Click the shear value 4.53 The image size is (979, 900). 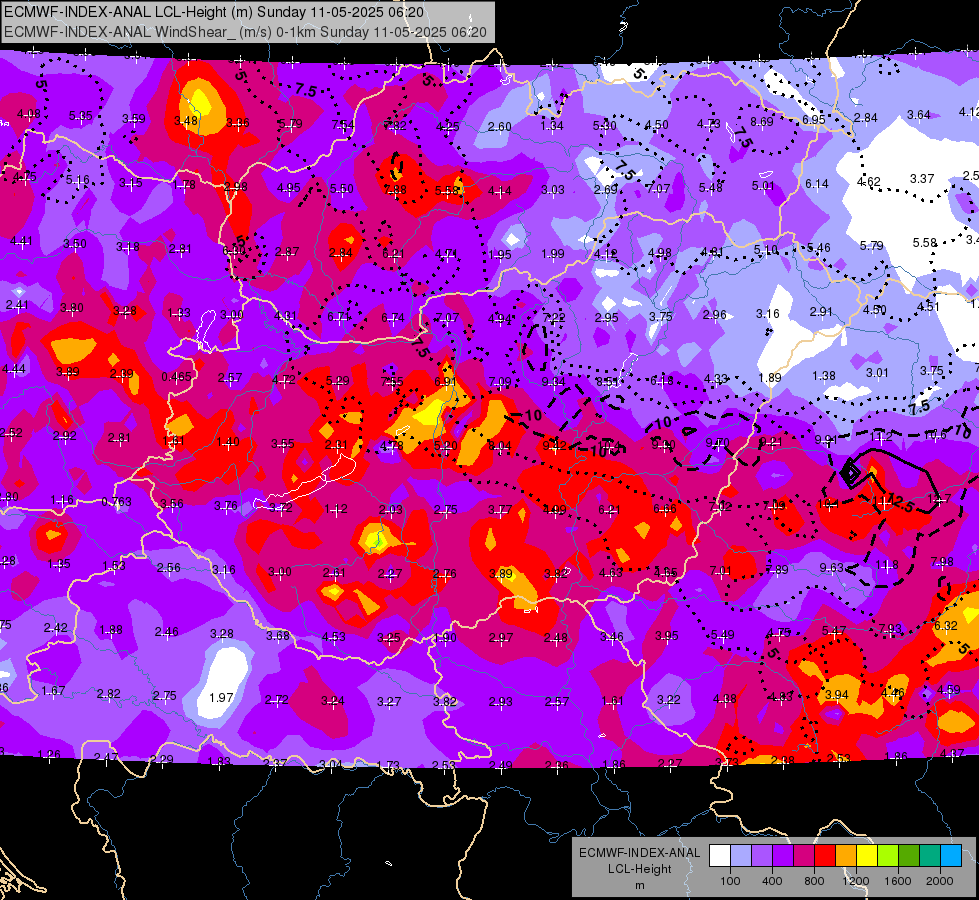point(333,636)
